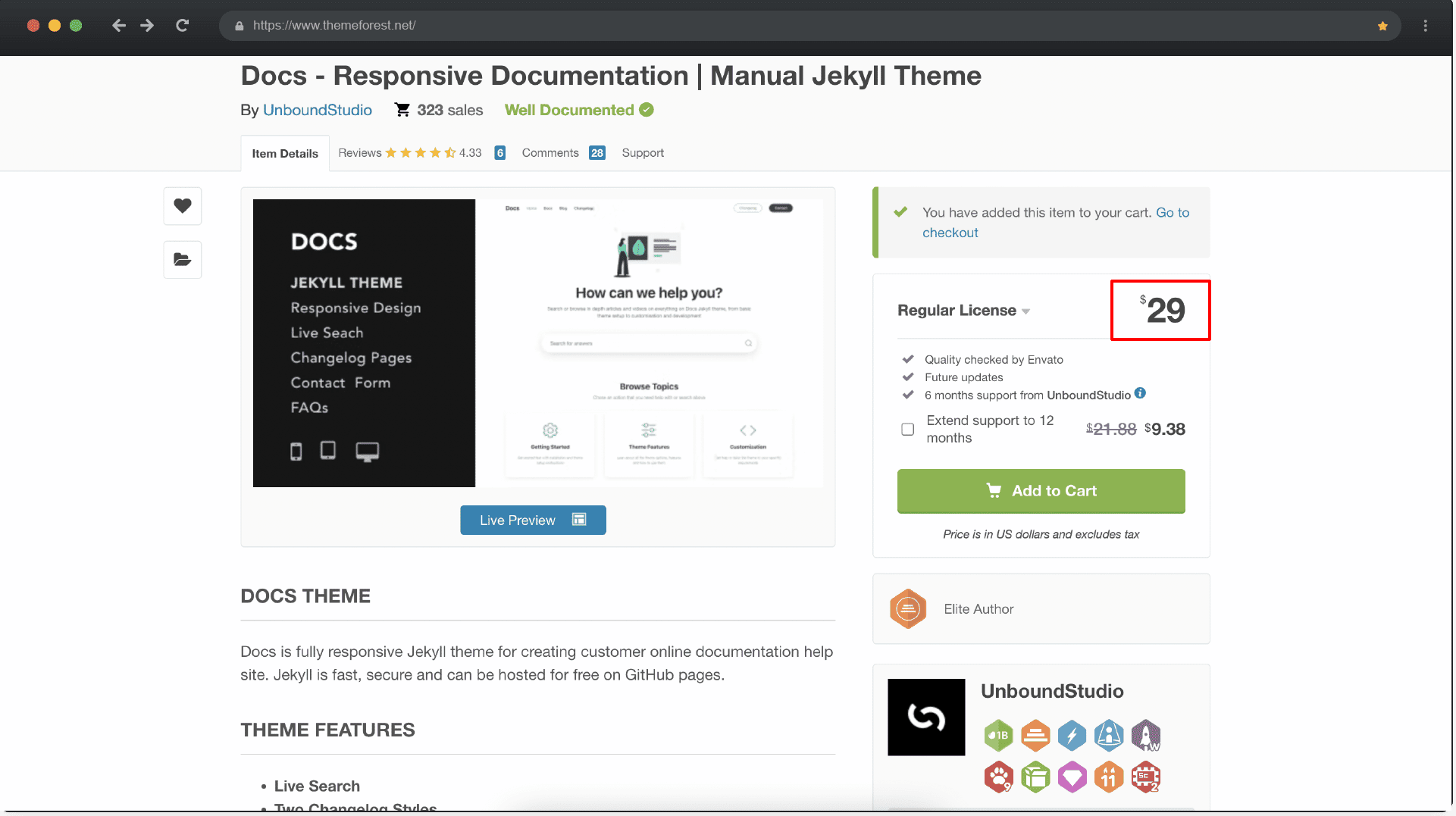Click the discounted $9.38 support price
Image resolution: width=1456 pixels, height=816 pixels.
click(x=1165, y=430)
